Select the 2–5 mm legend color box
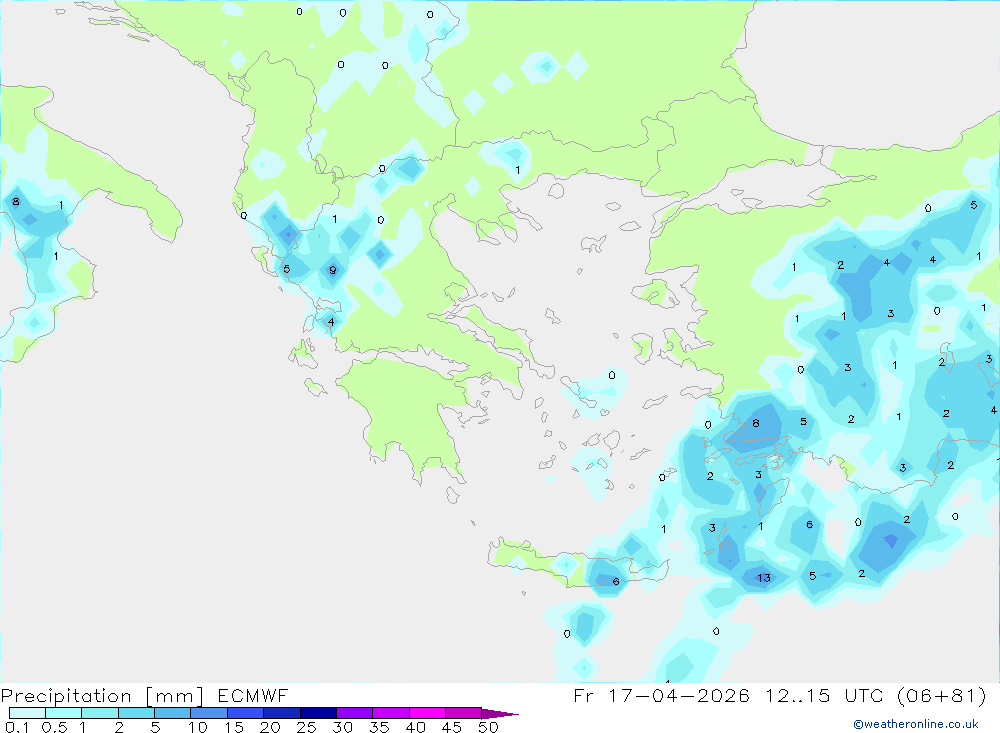 pos(136,713)
